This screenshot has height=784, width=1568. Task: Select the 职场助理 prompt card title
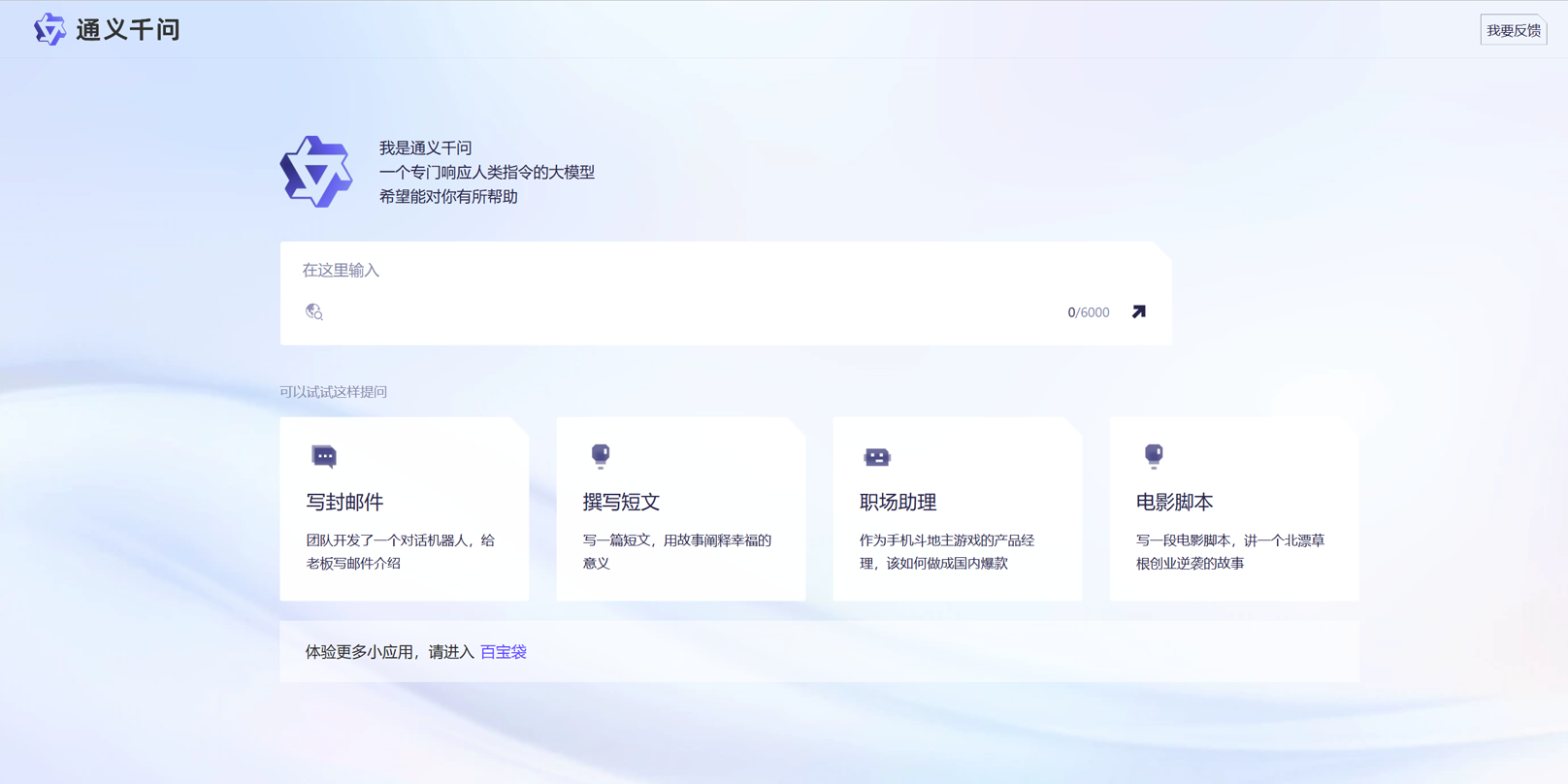[898, 502]
